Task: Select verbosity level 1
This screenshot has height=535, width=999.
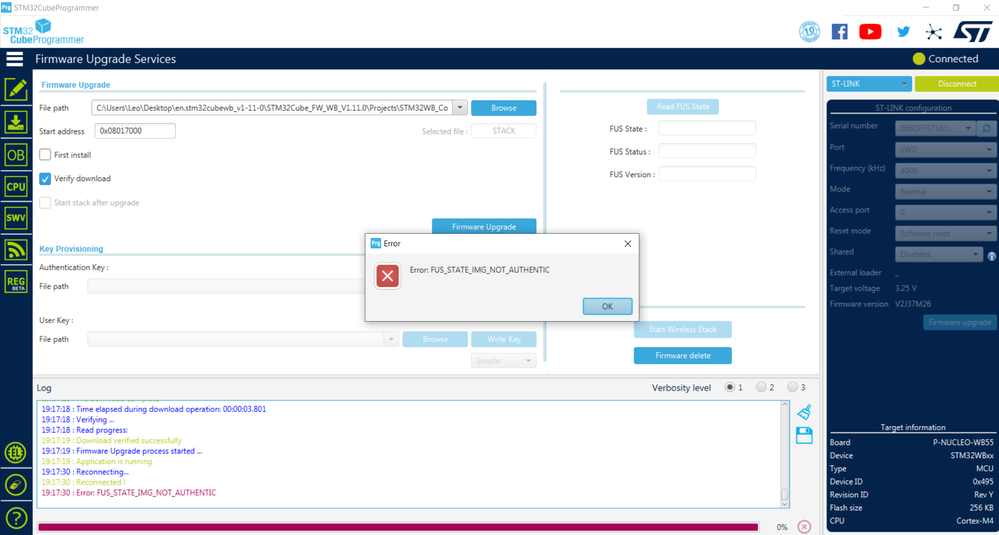Action: [730, 387]
